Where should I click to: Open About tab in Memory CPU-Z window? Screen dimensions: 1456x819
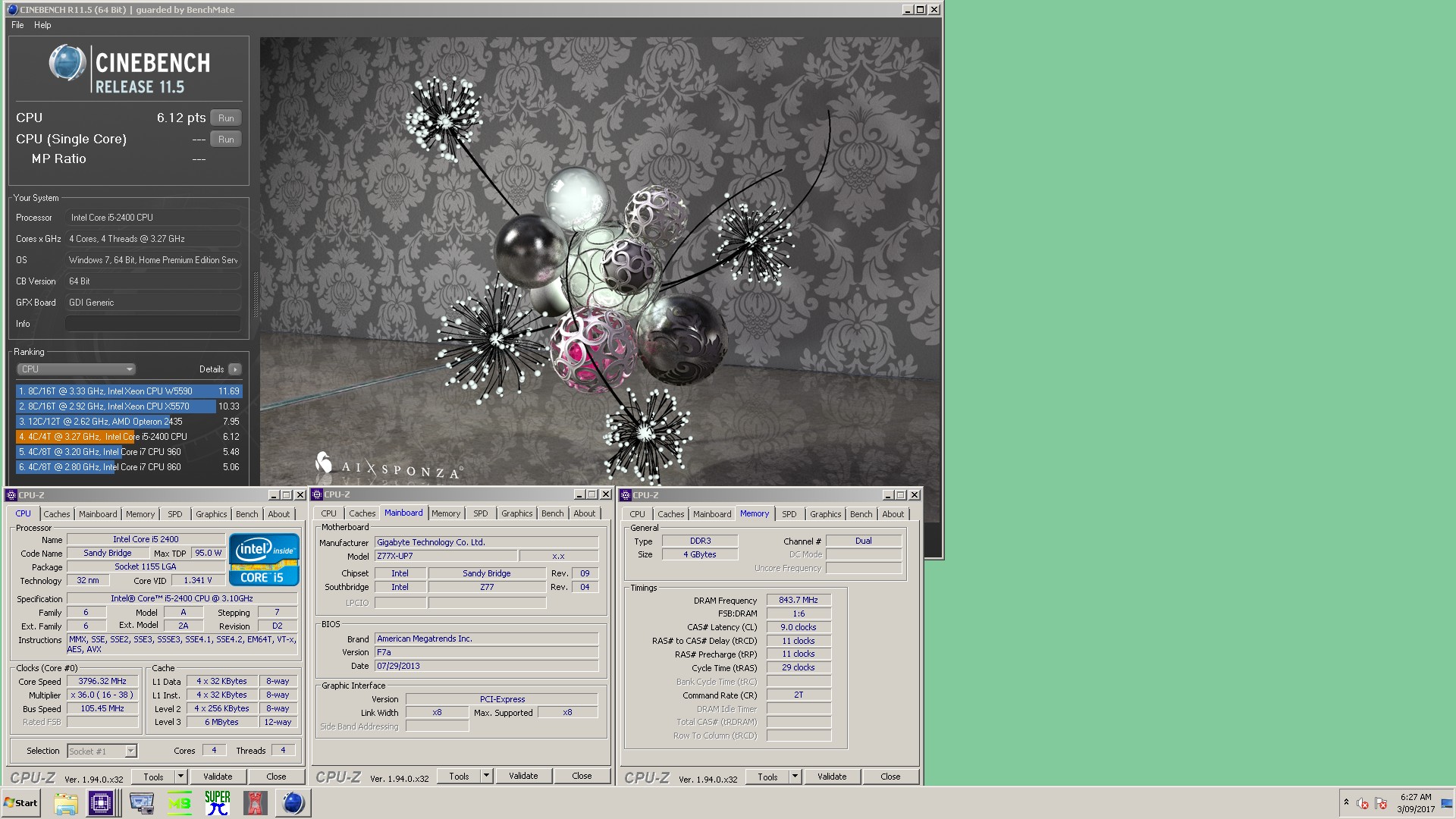[x=893, y=514]
